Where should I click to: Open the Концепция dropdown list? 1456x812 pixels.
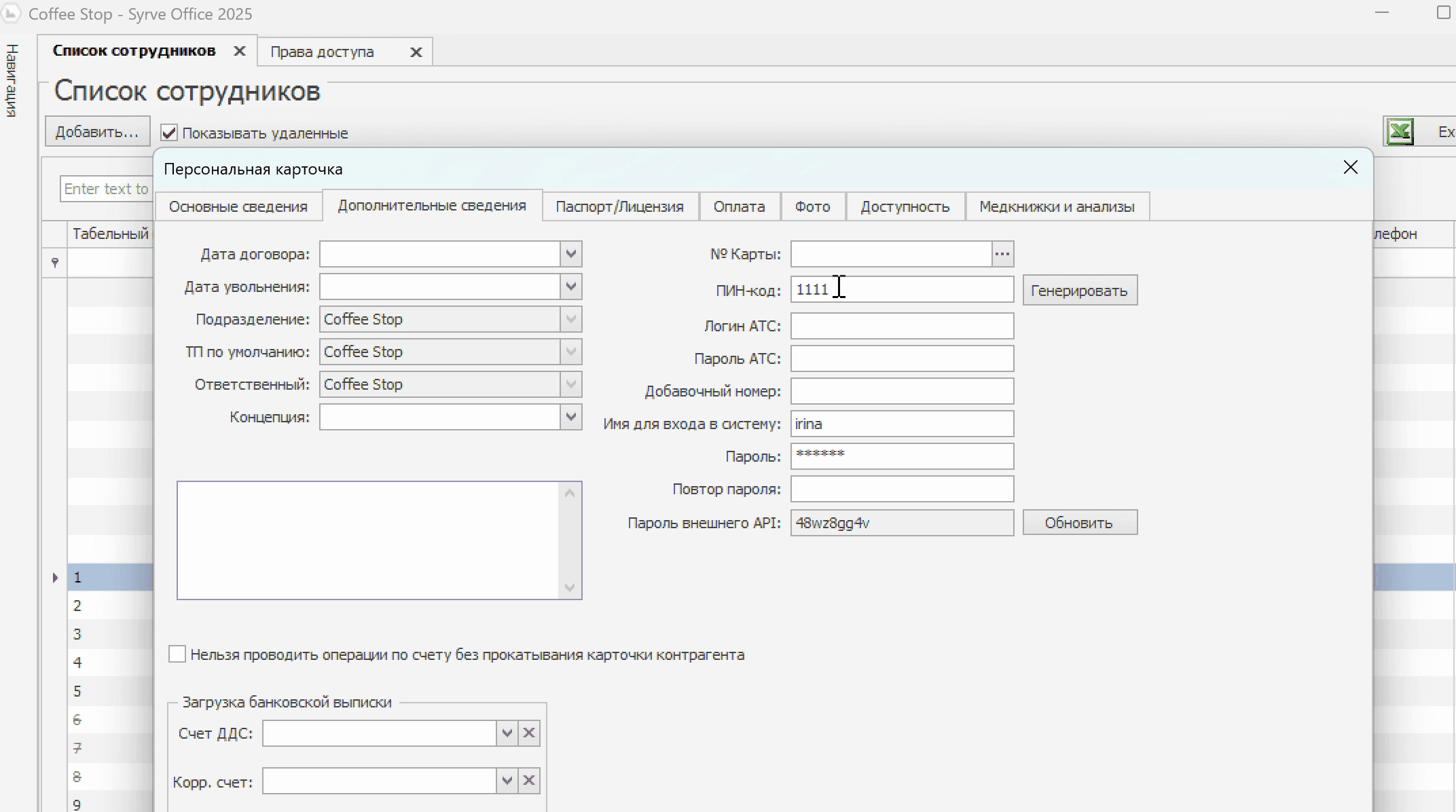point(571,417)
